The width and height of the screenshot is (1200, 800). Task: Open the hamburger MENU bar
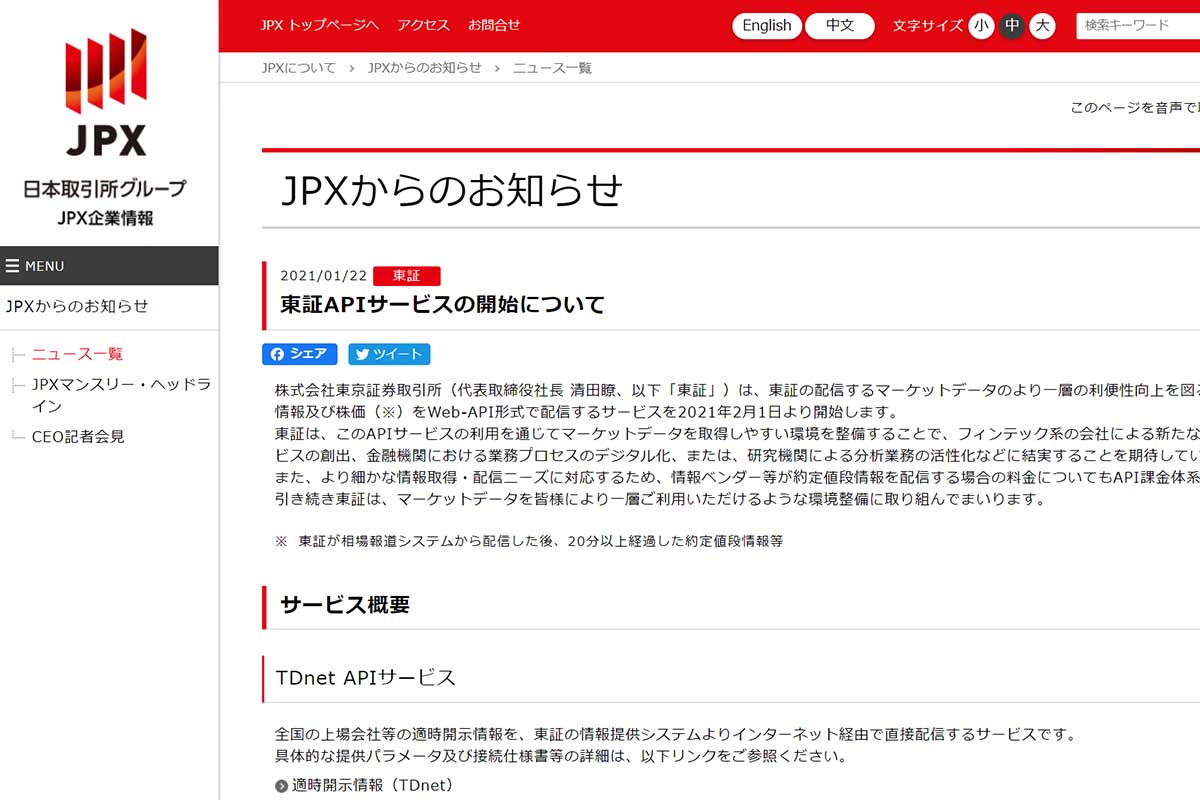tap(109, 266)
